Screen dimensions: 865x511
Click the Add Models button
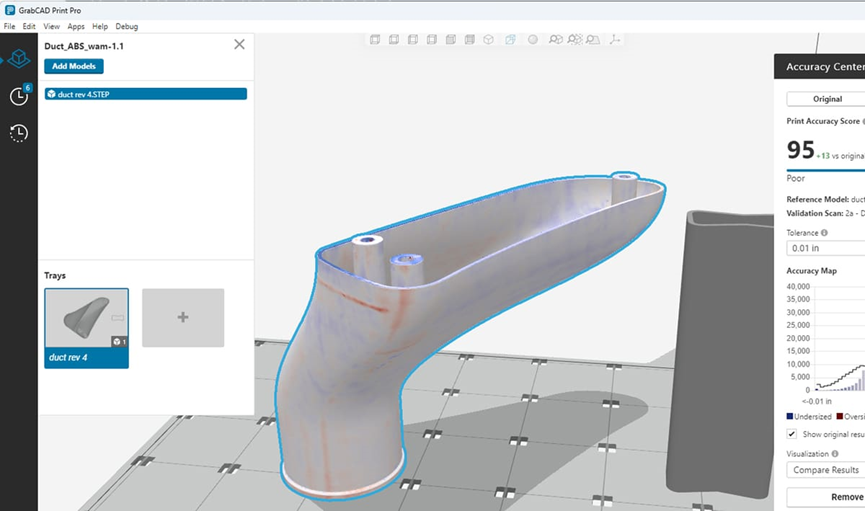click(74, 66)
